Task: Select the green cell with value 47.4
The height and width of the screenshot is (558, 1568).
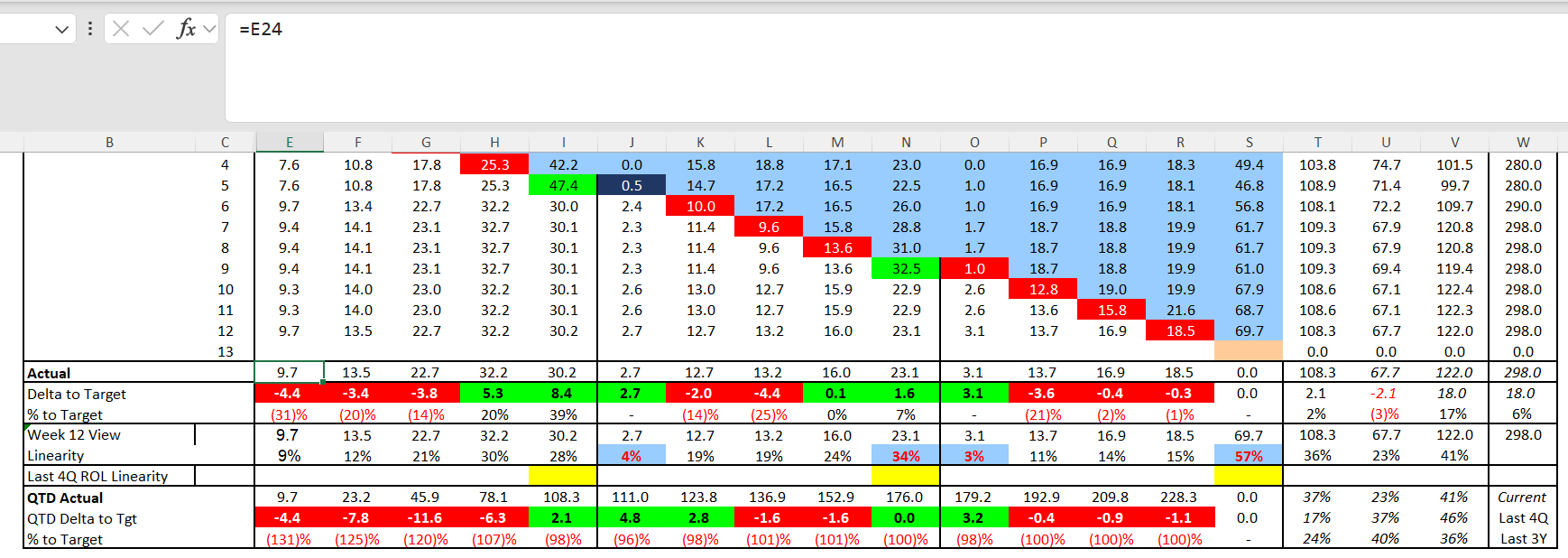Action: pyautogui.click(x=563, y=185)
